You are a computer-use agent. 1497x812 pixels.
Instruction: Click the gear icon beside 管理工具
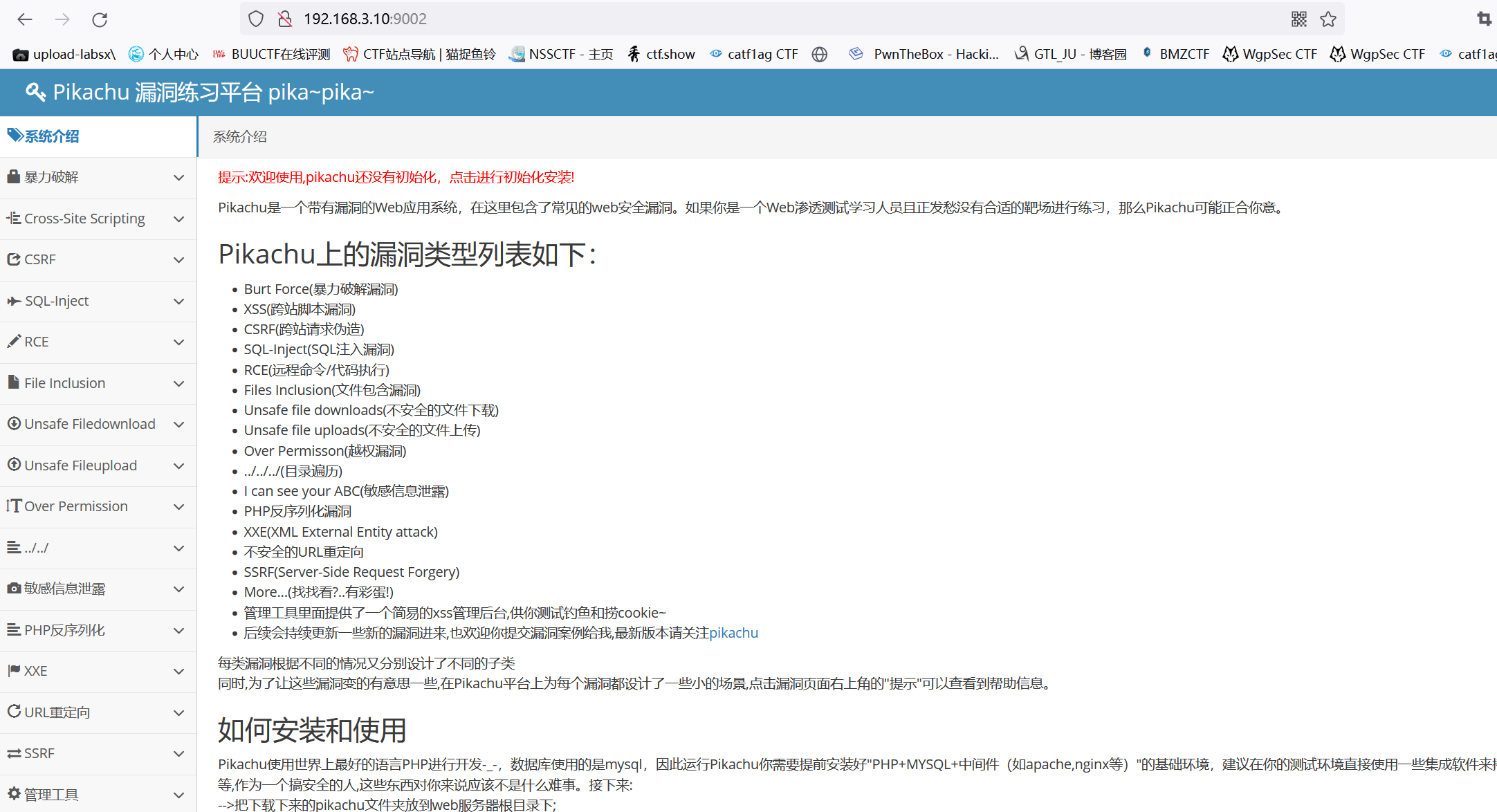(14, 793)
